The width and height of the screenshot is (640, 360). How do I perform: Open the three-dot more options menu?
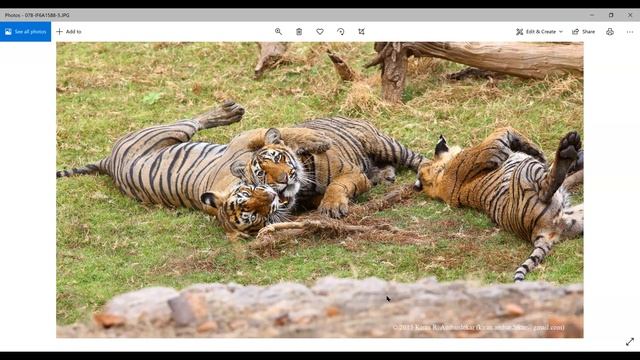coord(630,31)
